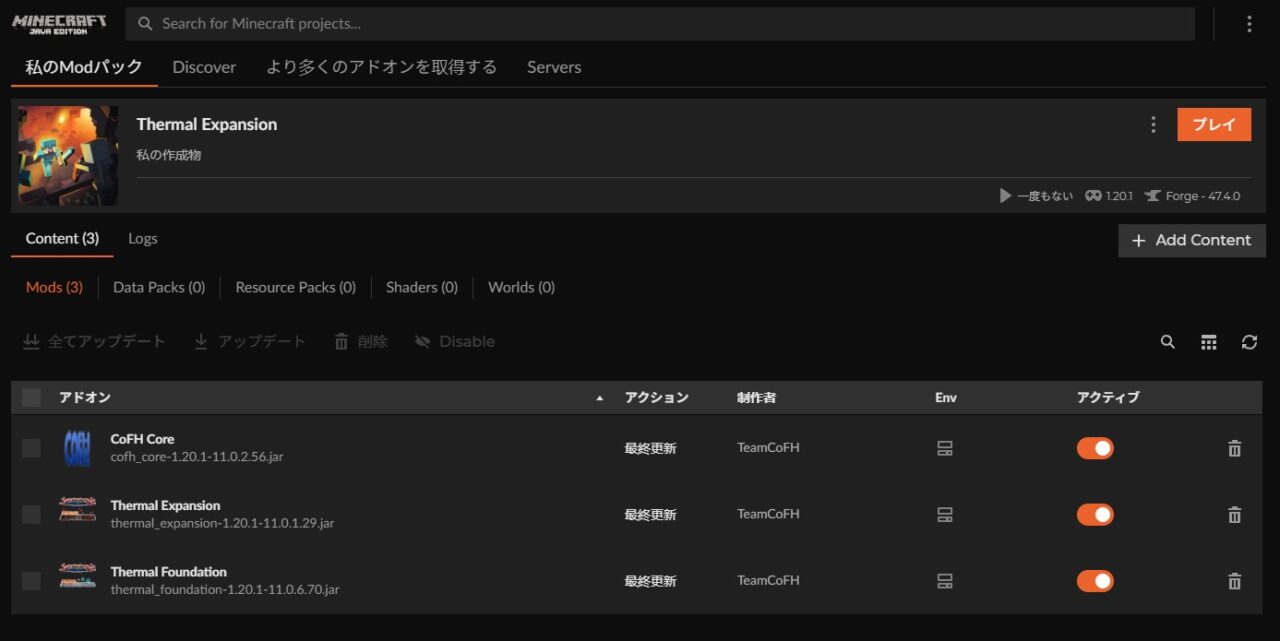
Task: Delete the Thermal Foundation mod
Action: coord(1234,581)
